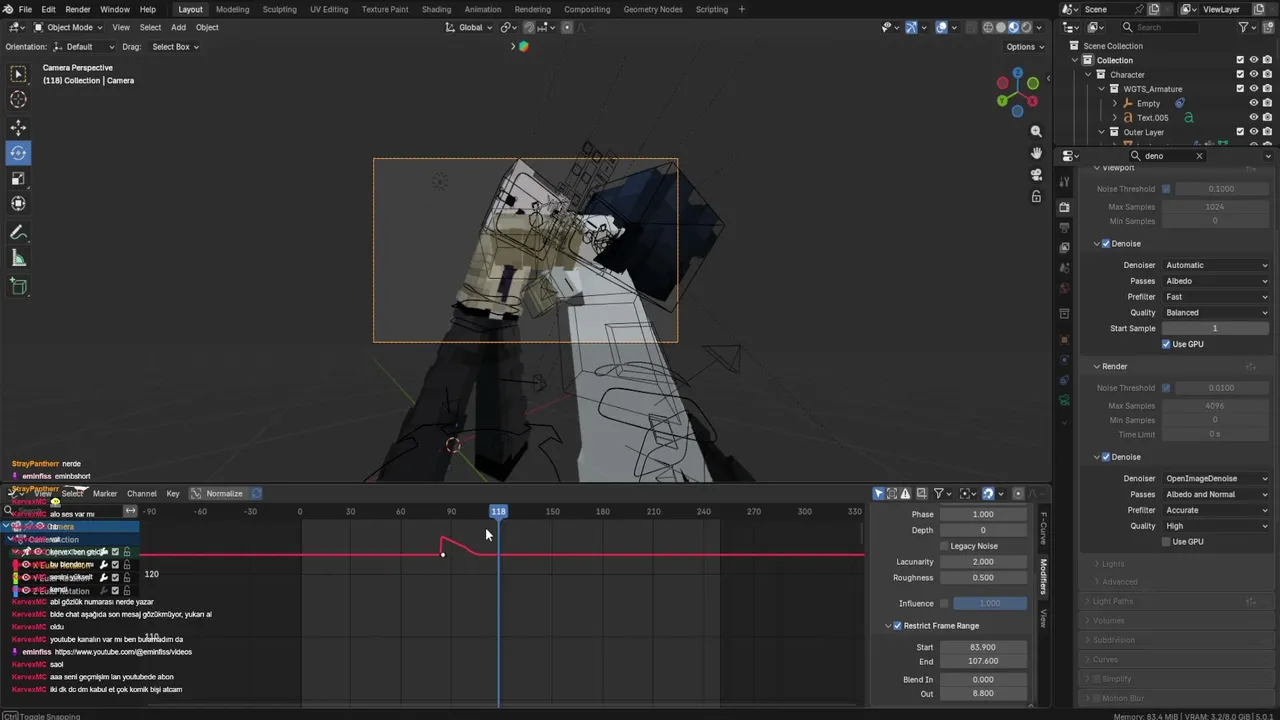
Task: Toggle viewport overlays button
Action: tap(942, 27)
